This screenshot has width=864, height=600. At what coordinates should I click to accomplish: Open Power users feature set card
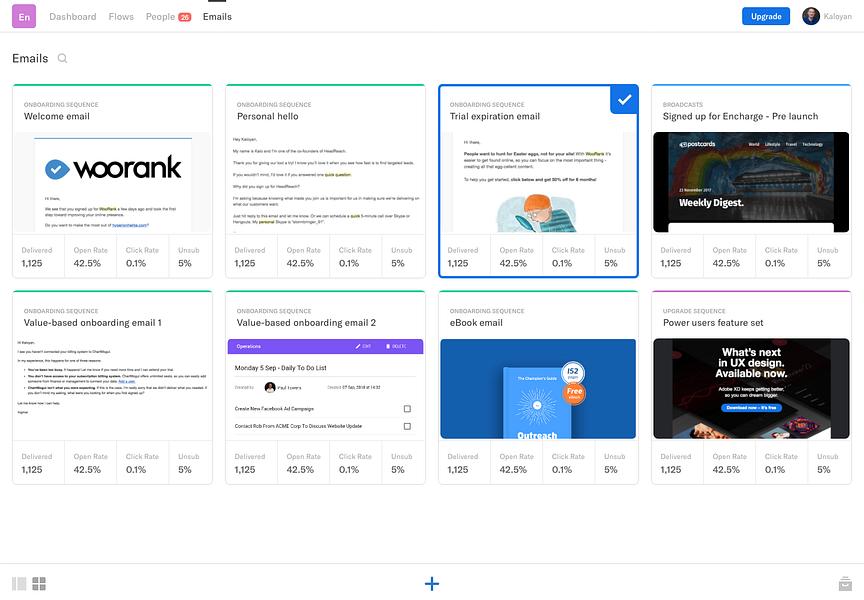click(x=751, y=388)
